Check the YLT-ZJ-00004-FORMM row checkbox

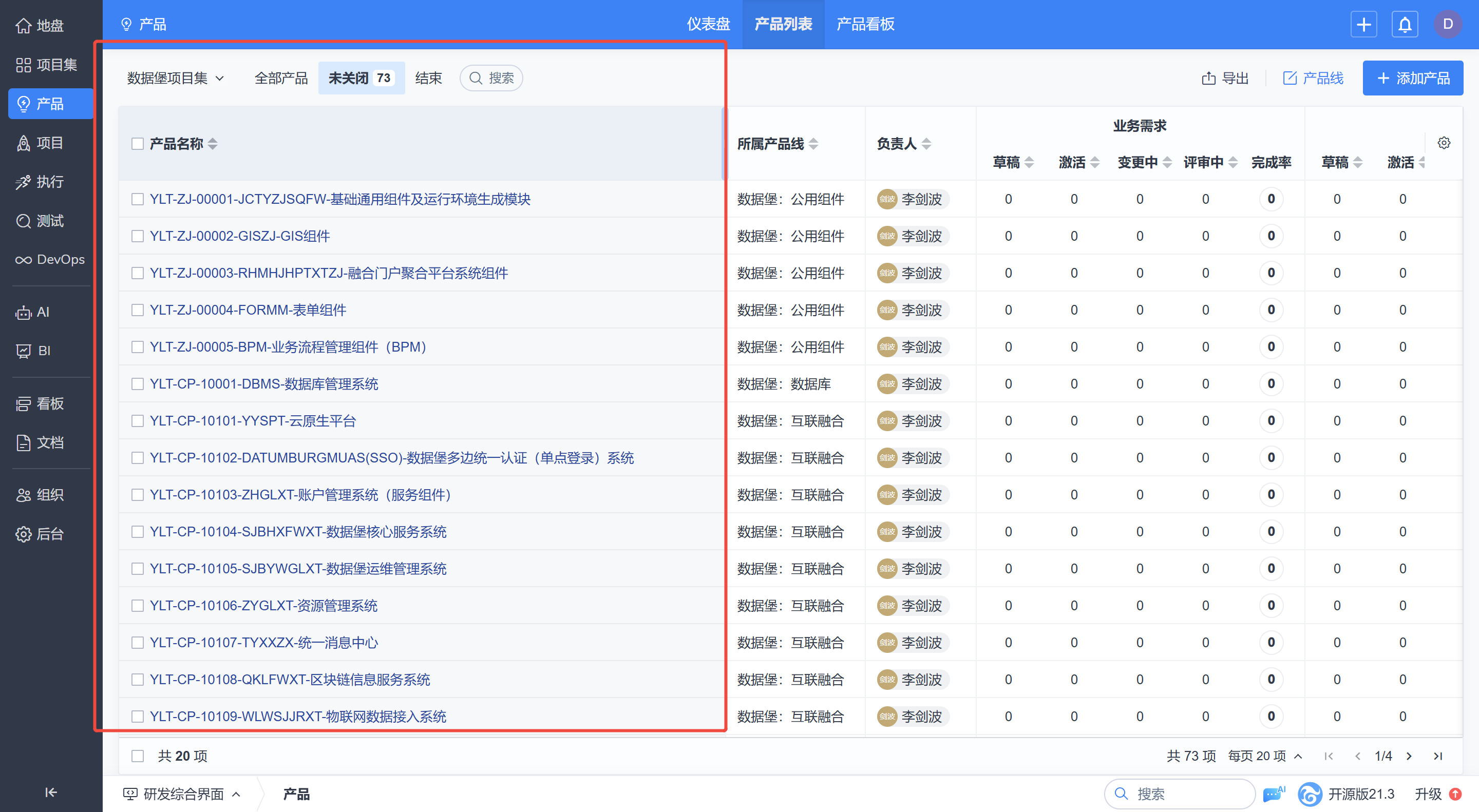click(137, 310)
